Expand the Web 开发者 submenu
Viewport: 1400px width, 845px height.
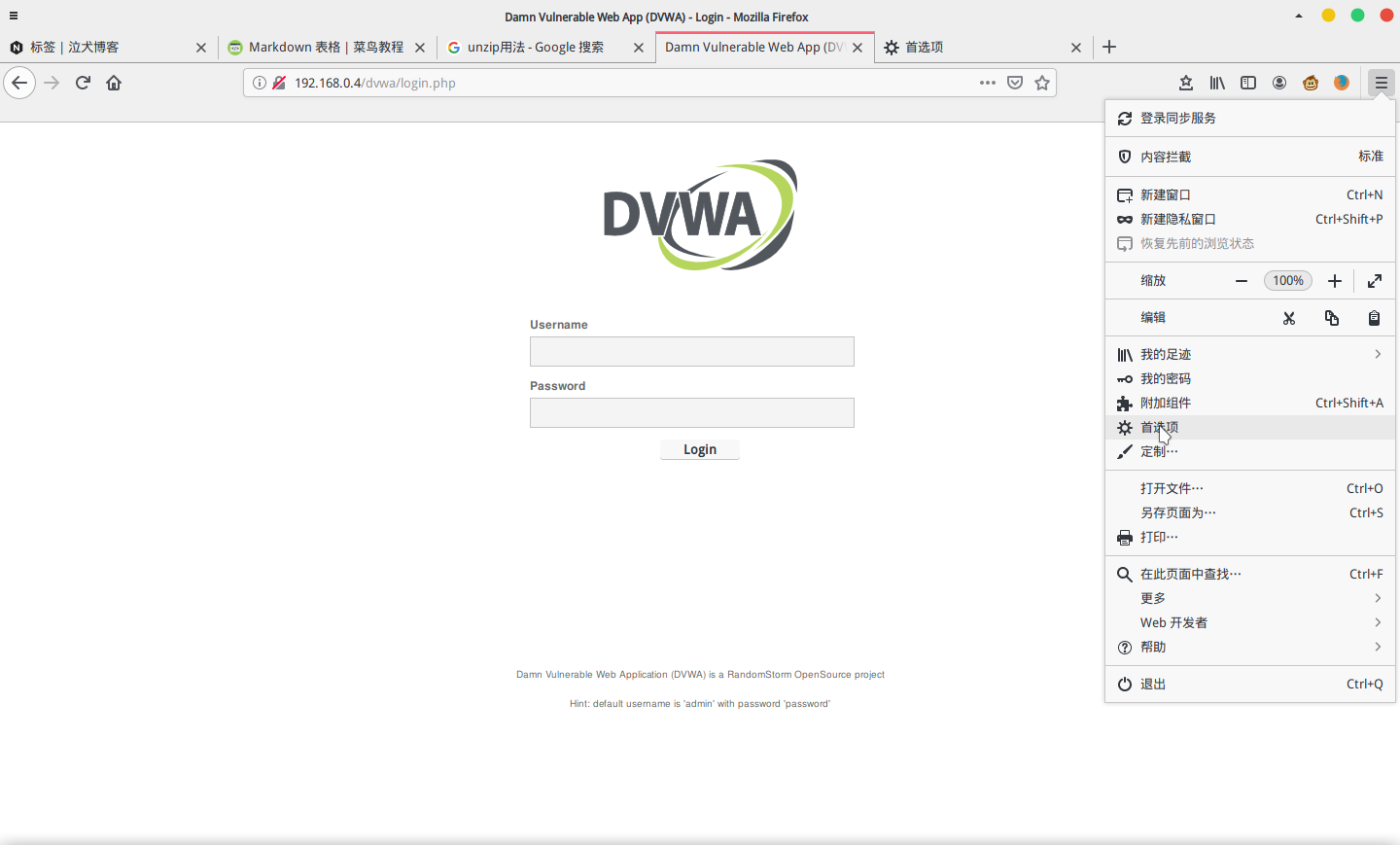[1377, 622]
